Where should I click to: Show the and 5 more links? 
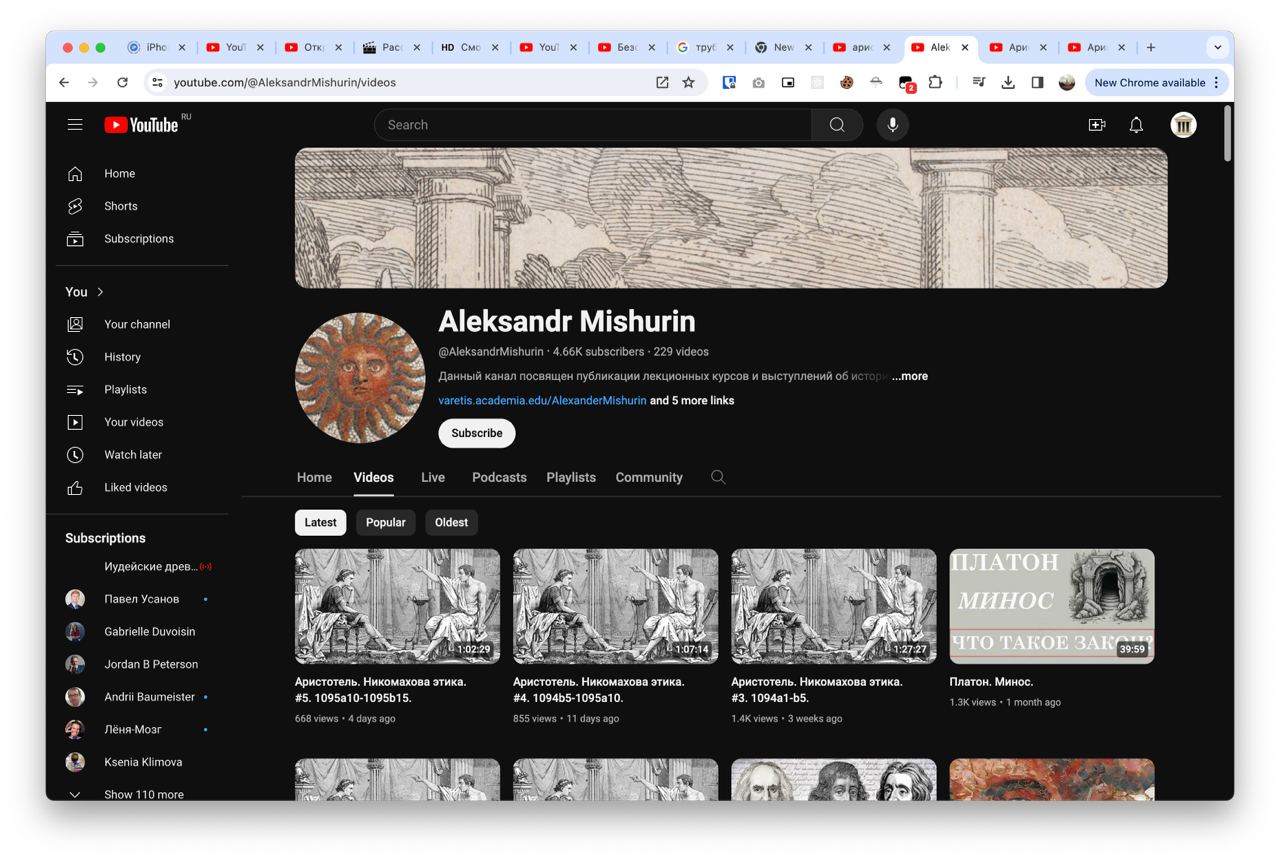coord(692,401)
